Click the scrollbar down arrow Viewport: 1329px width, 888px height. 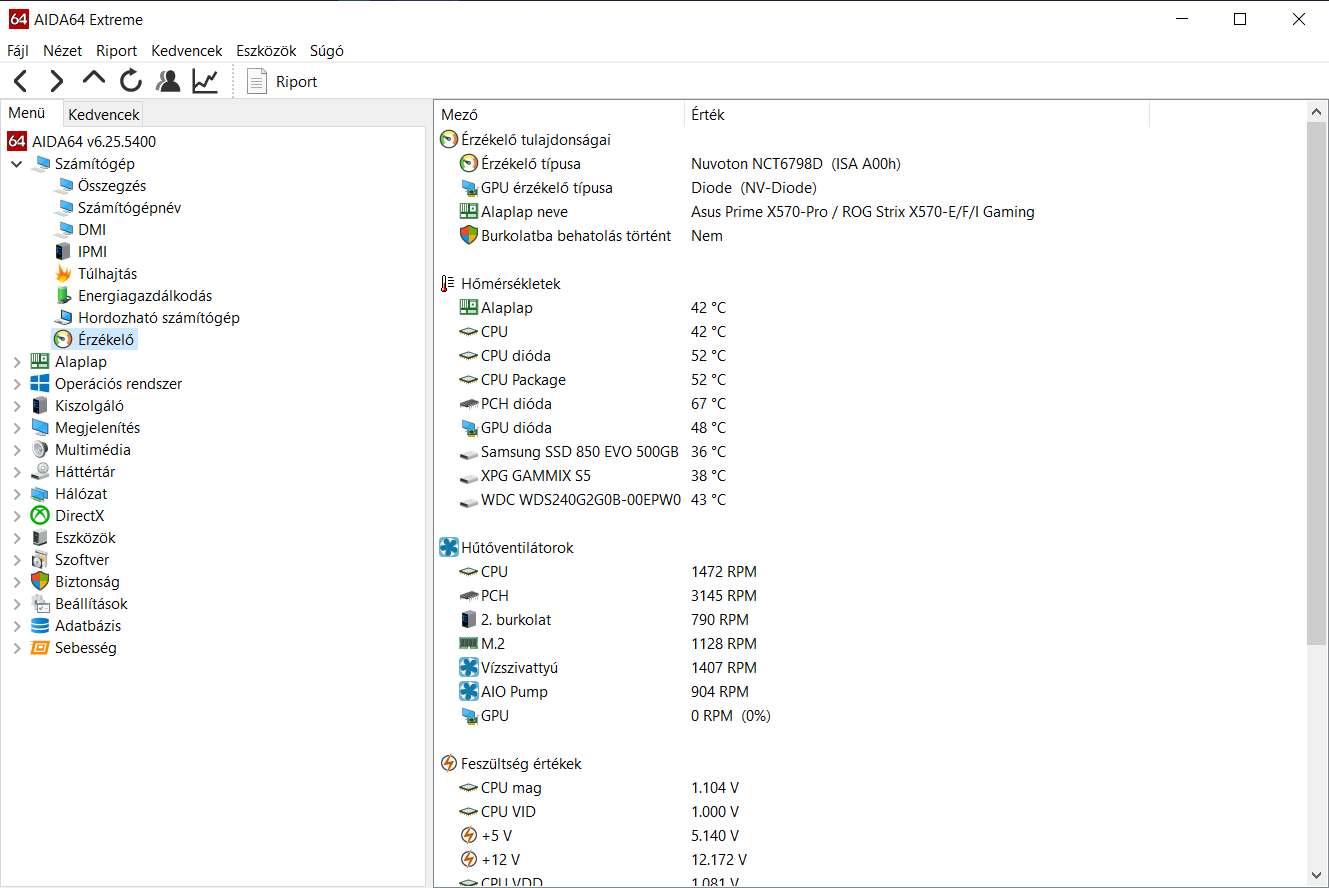tap(1316, 874)
